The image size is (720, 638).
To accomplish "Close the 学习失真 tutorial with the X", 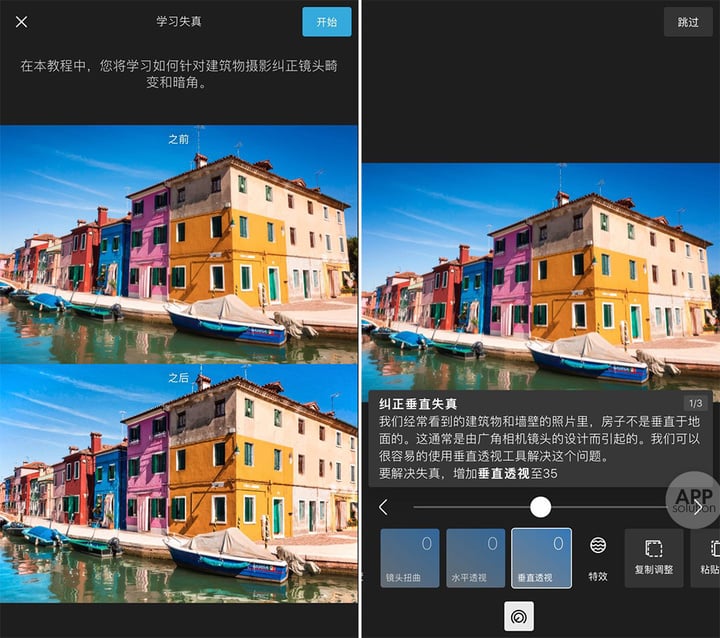I will coord(21,22).
